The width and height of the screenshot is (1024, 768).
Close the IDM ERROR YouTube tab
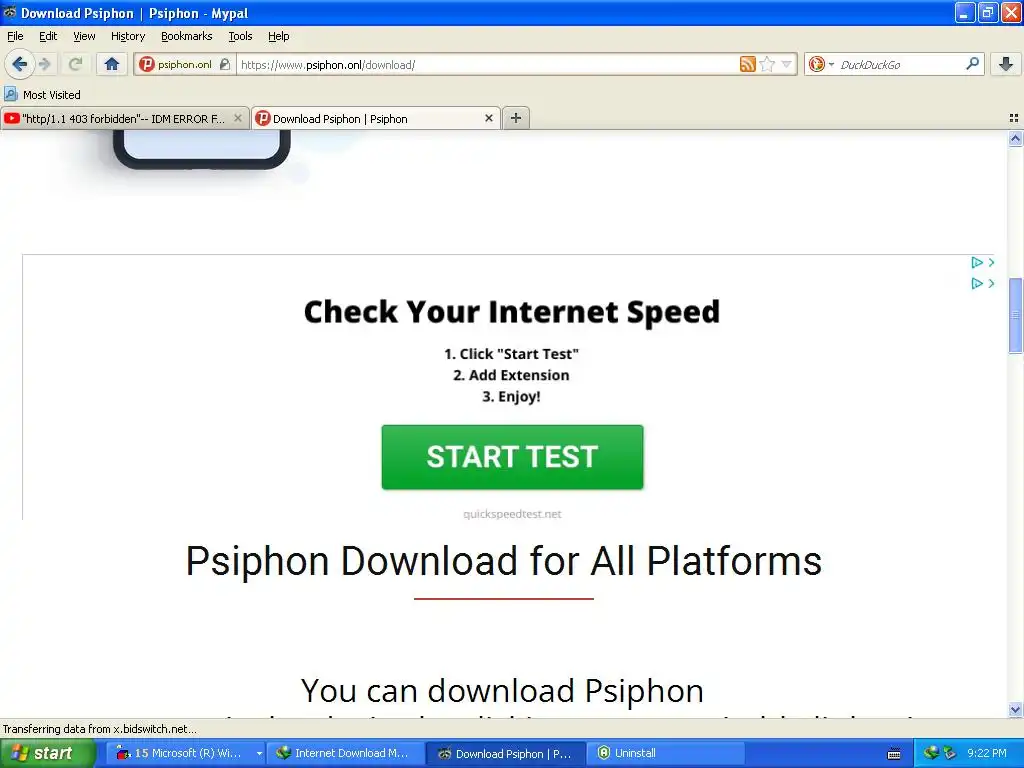click(238, 118)
